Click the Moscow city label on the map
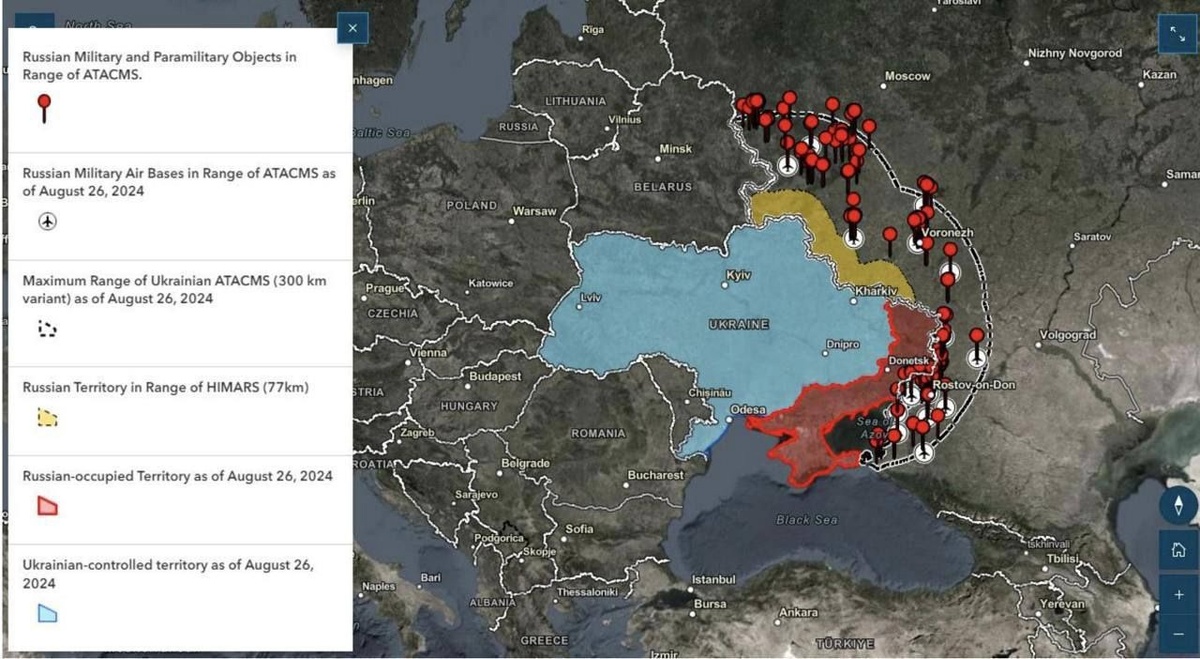Image resolution: width=1200 pixels, height=659 pixels. (x=907, y=76)
